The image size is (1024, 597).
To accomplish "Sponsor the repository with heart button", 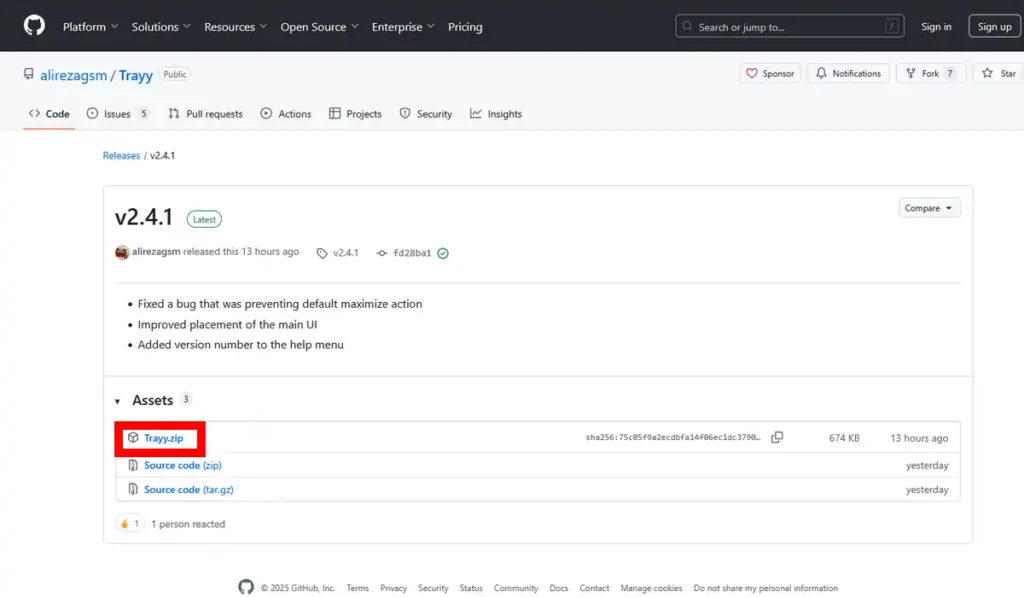I will (770, 74).
